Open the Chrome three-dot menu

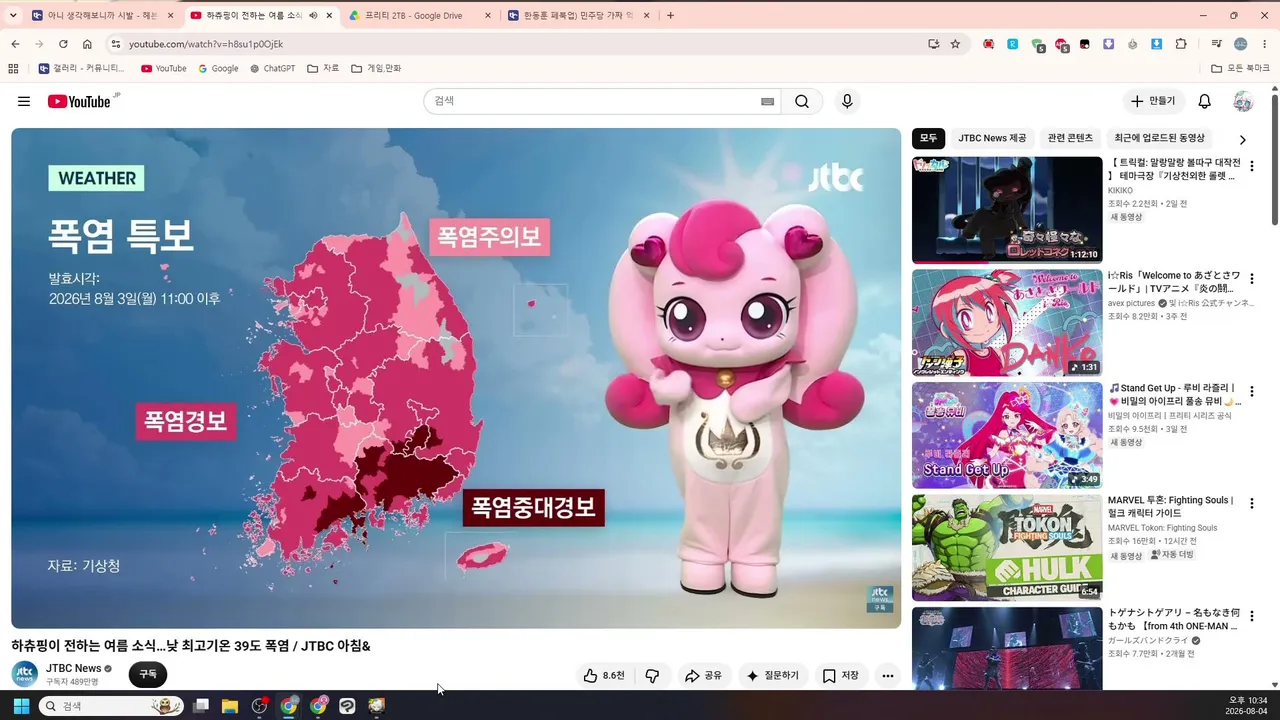click(x=1265, y=44)
